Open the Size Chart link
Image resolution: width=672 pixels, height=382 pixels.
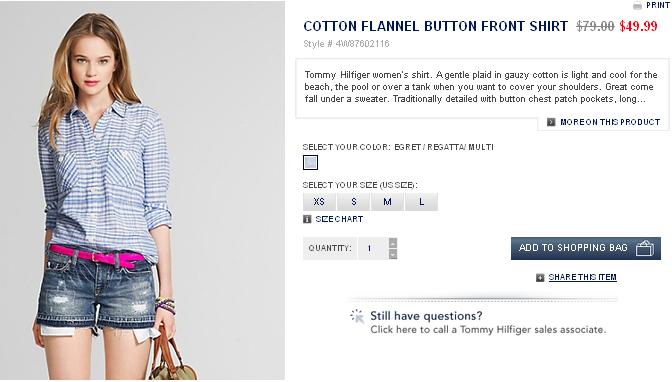coord(339,219)
